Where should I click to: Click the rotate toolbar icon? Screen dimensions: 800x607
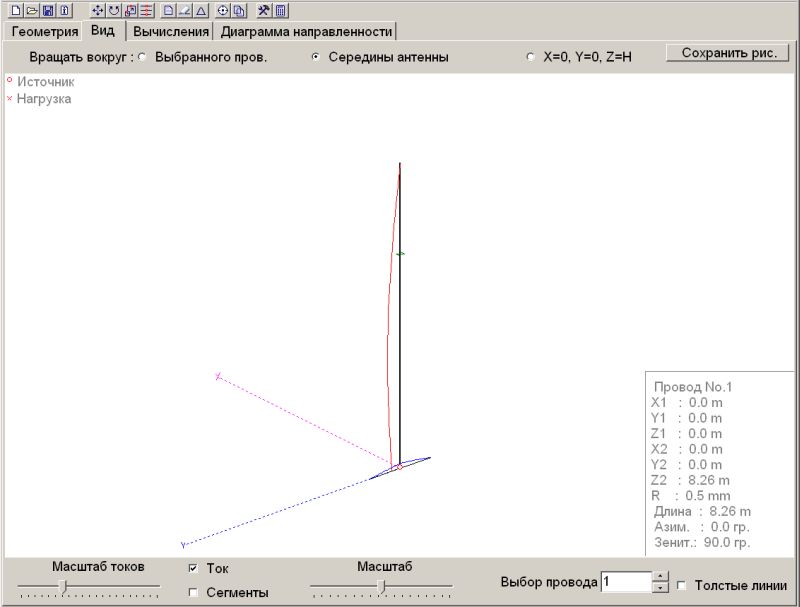coord(114,10)
